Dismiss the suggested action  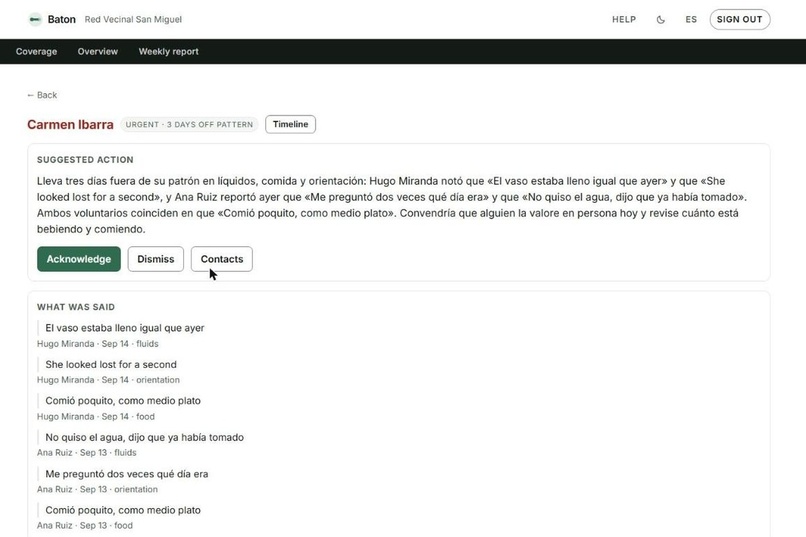pyautogui.click(x=156, y=259)
